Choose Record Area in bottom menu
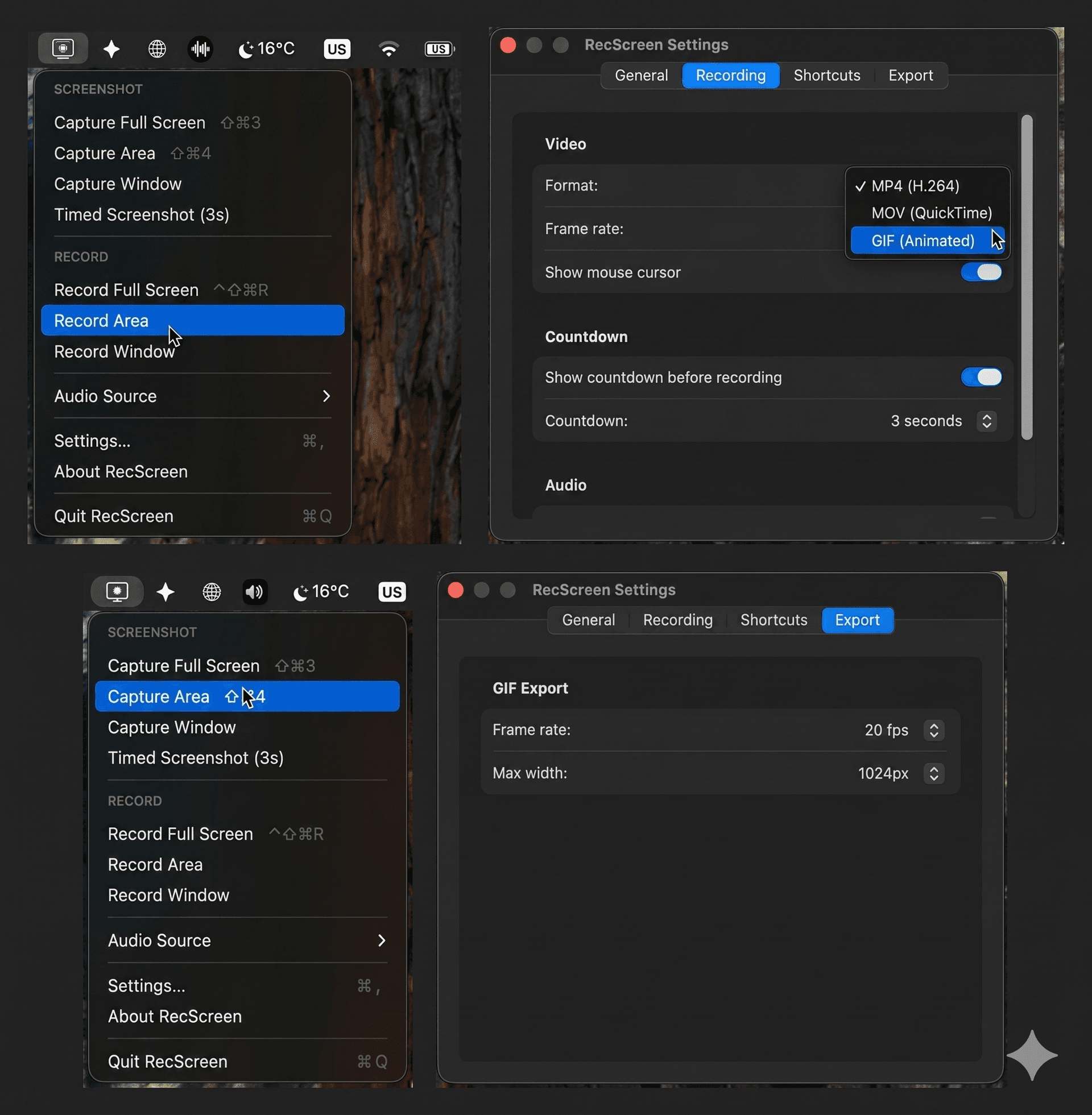 247,865
